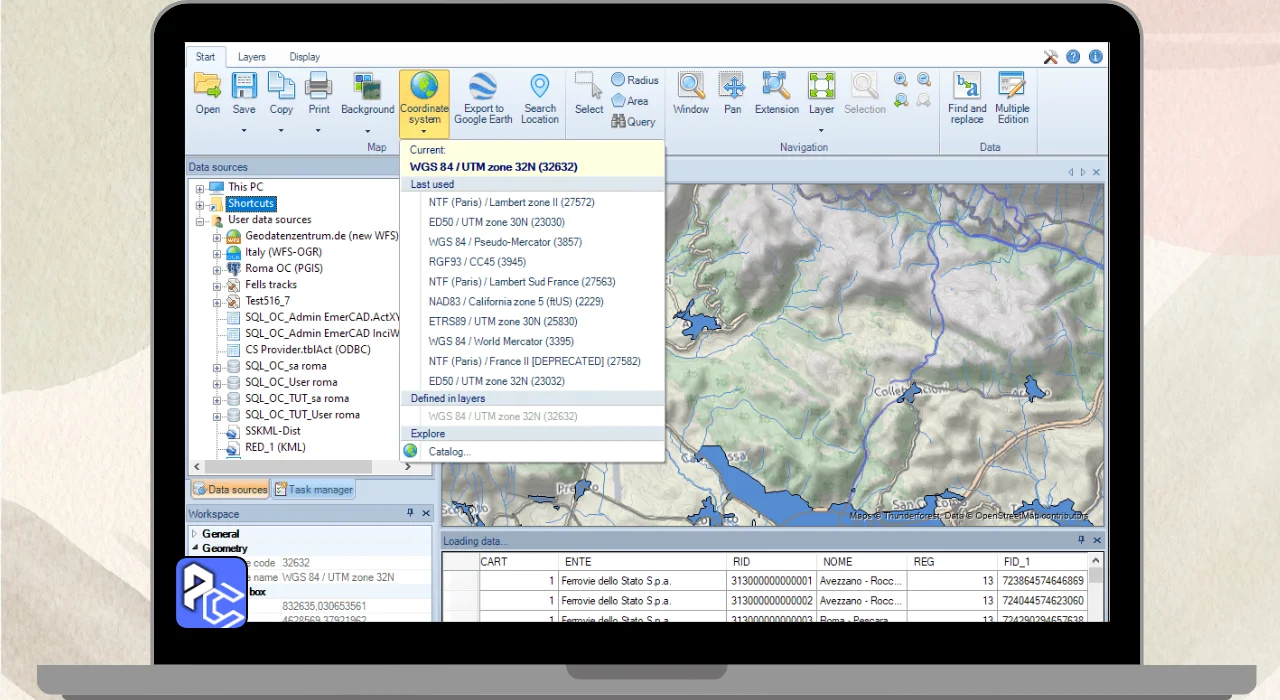Viewport: 1280px width, 700px height.
Task: Open the Search Location tool
Action: pyautogui.click(x=539, y=87)
